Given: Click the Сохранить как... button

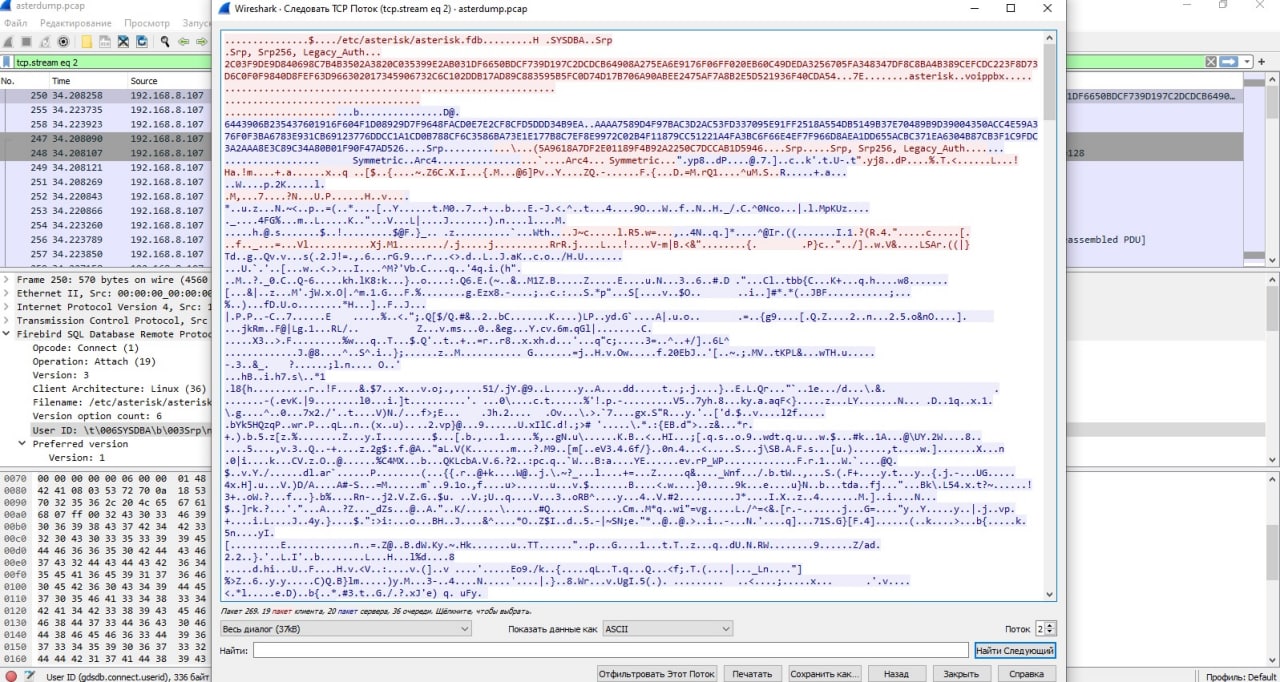Looking at the screenshot, I should click(825, 674).
